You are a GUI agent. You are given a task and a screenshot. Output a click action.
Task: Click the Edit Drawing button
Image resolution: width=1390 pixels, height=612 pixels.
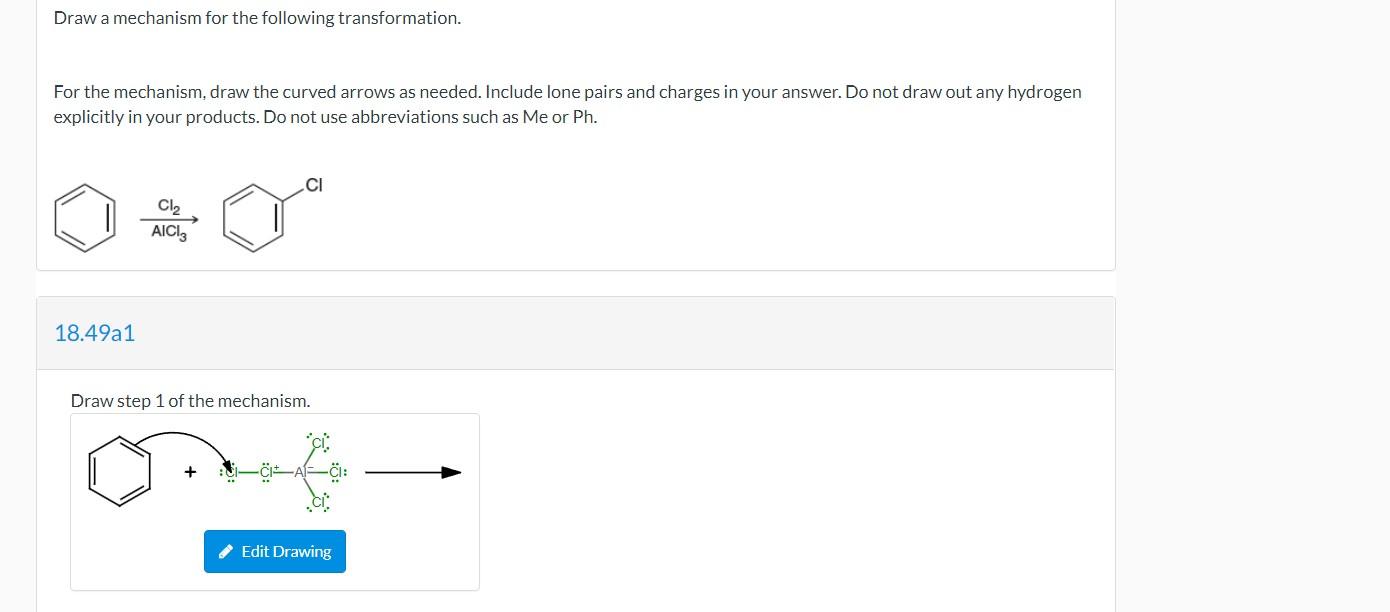(x=275, y=551)
